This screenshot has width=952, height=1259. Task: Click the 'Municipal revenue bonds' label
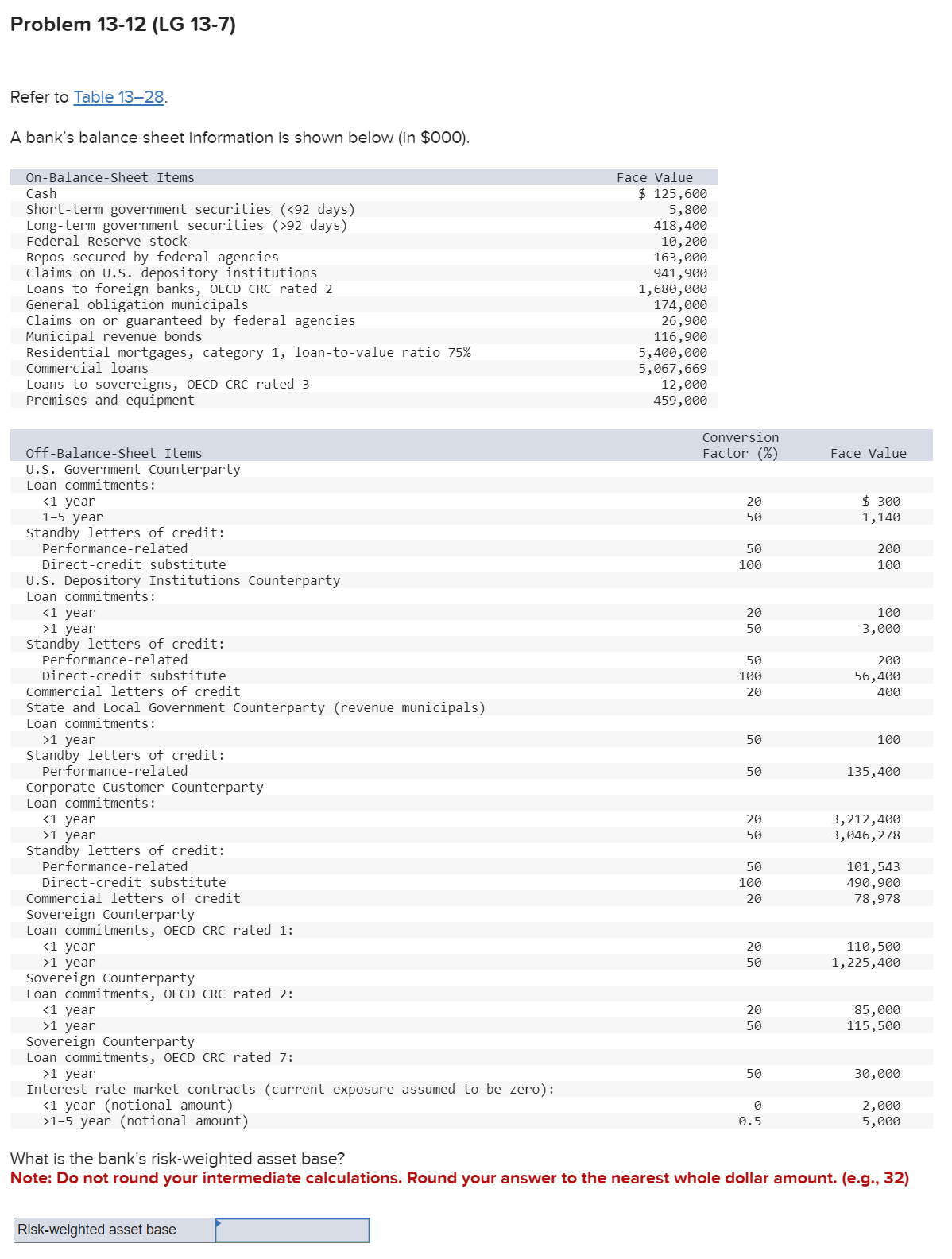coord(114,337)
